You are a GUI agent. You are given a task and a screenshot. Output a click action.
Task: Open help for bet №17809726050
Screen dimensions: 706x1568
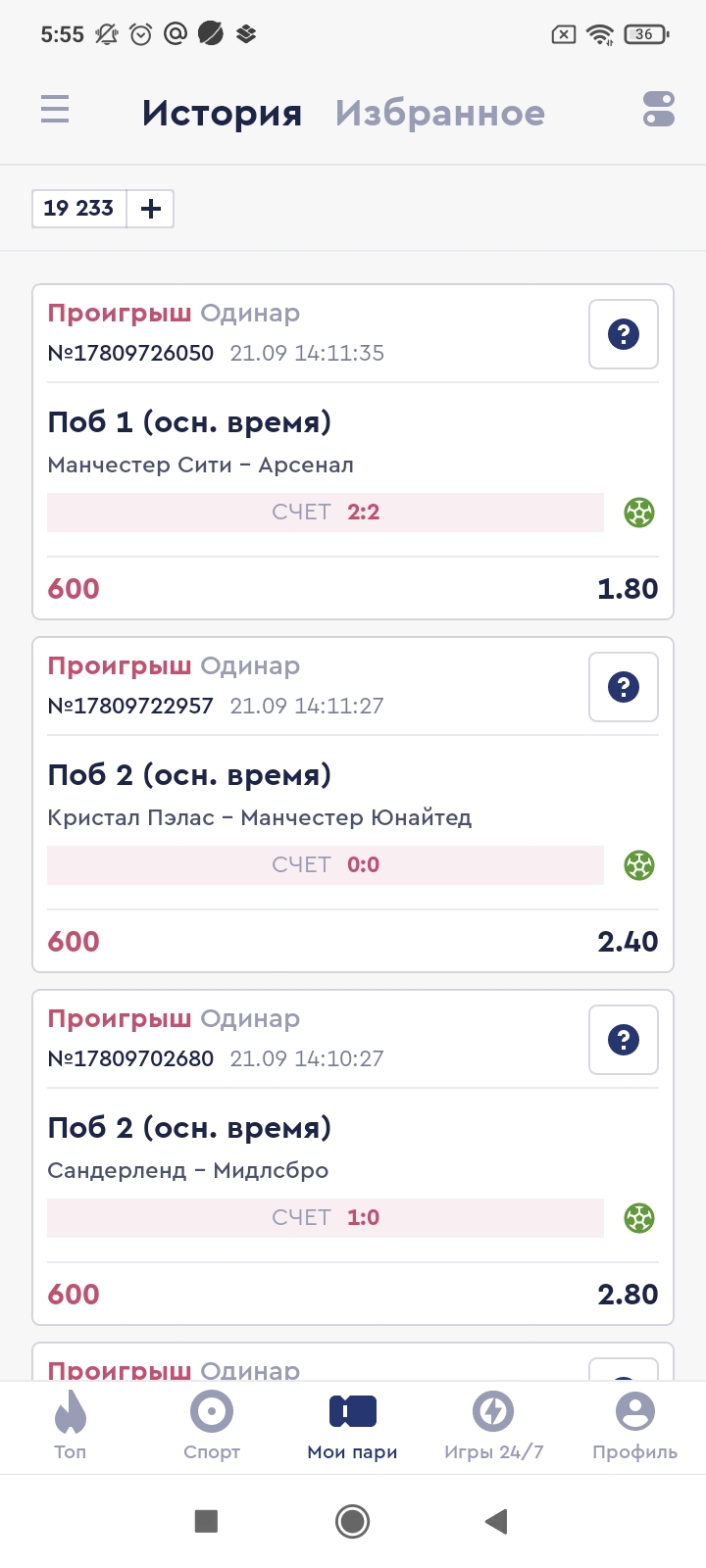click(623, 334)
